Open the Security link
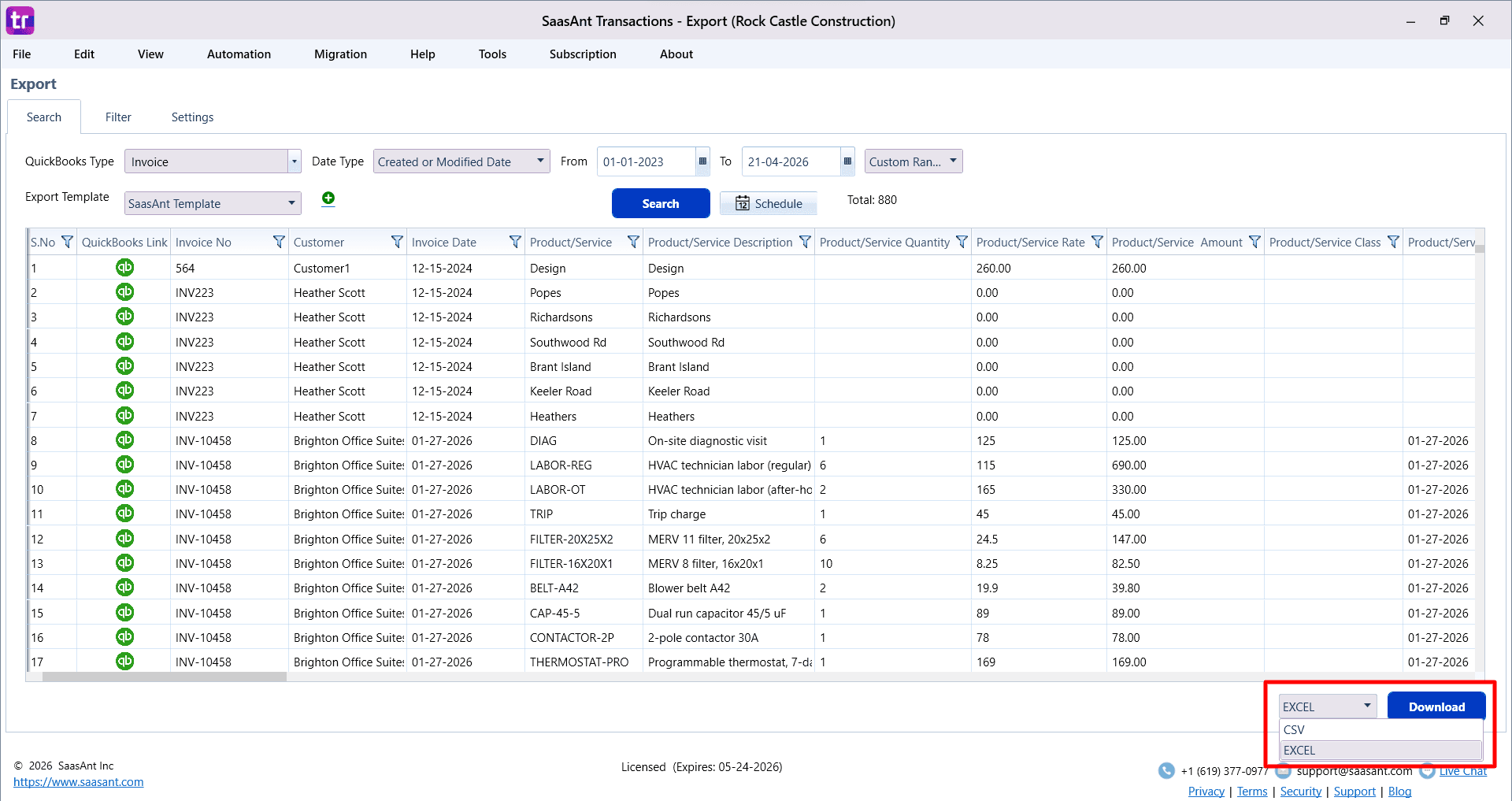The image size is (1512, 801). [1300, 792]
